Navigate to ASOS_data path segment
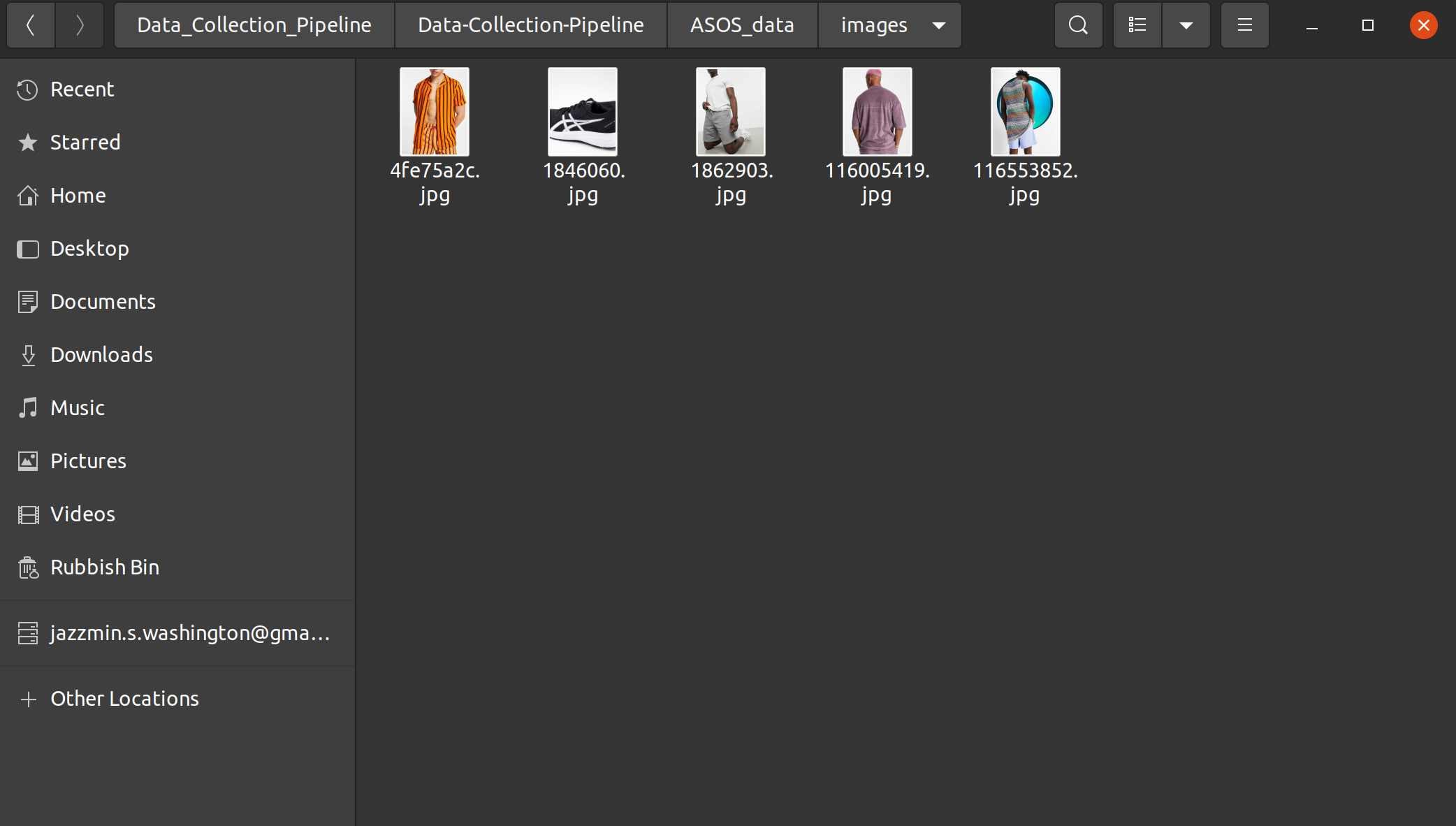This screenshot has height=826, width=1456. pos(742,25)
